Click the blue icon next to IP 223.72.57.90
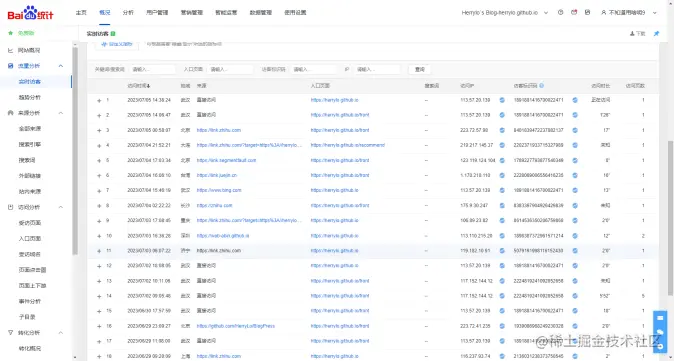The width and height of the screenshot is (674, 361). point(502,130)
